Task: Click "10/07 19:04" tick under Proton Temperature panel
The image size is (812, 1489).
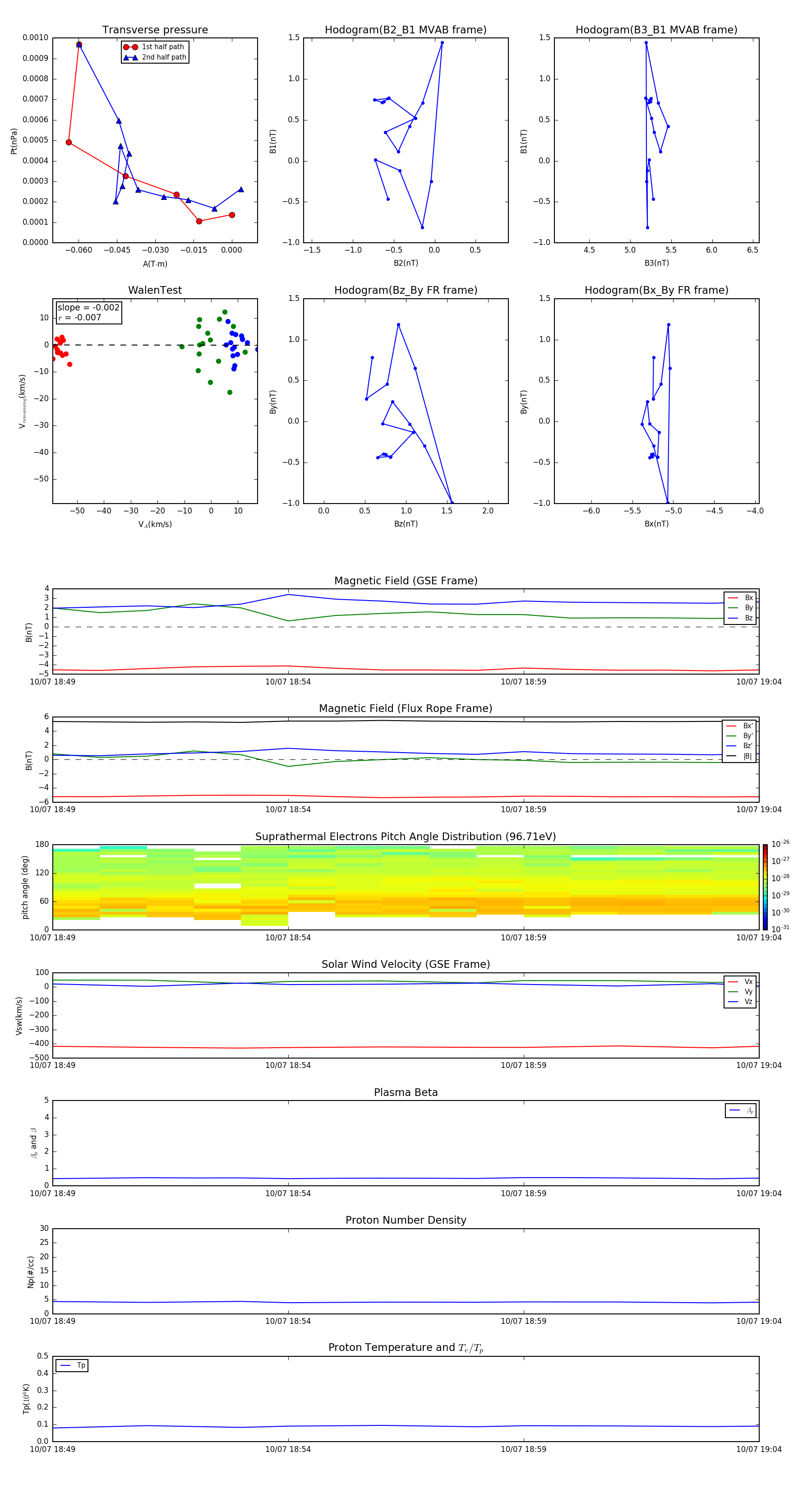Action: [x=758, y=1449]
